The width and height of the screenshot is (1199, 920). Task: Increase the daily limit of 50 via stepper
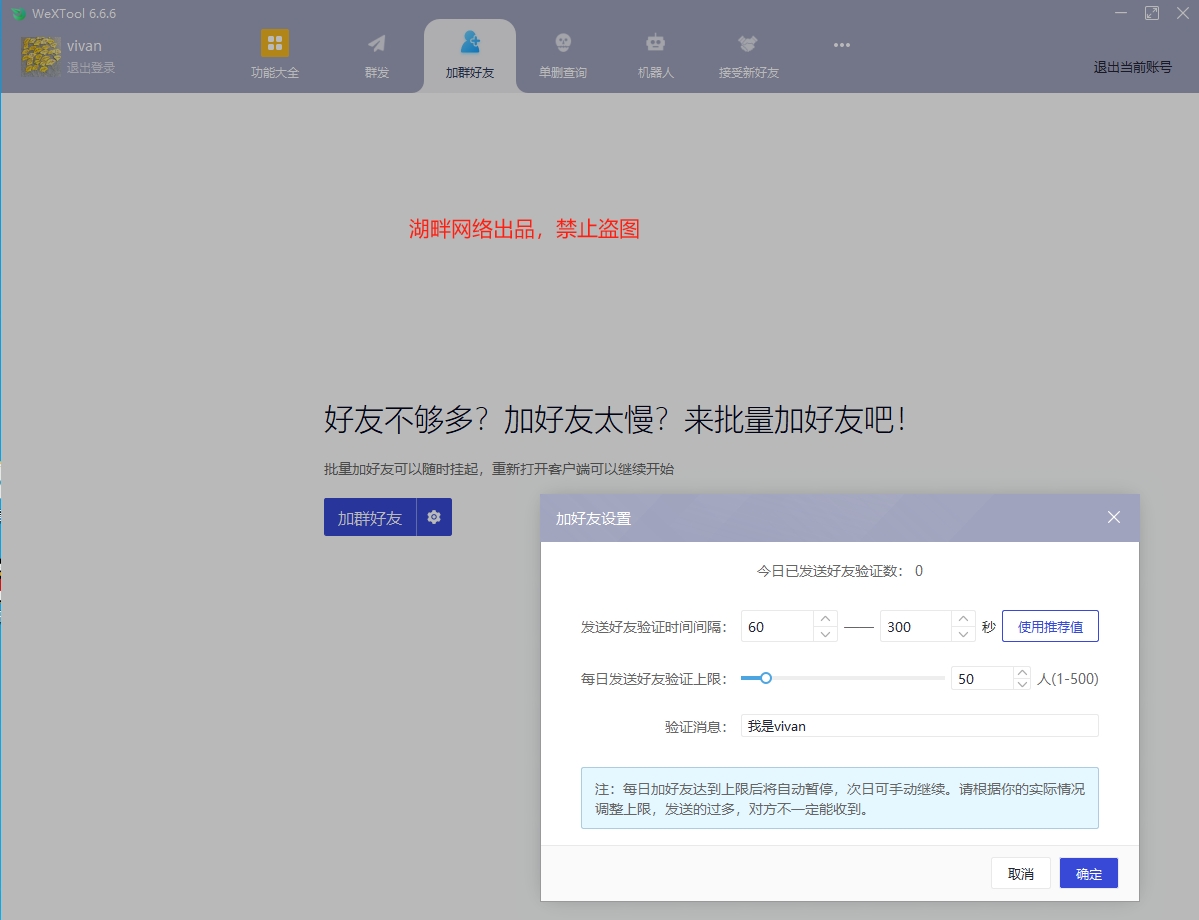(x=1021, y=671)
